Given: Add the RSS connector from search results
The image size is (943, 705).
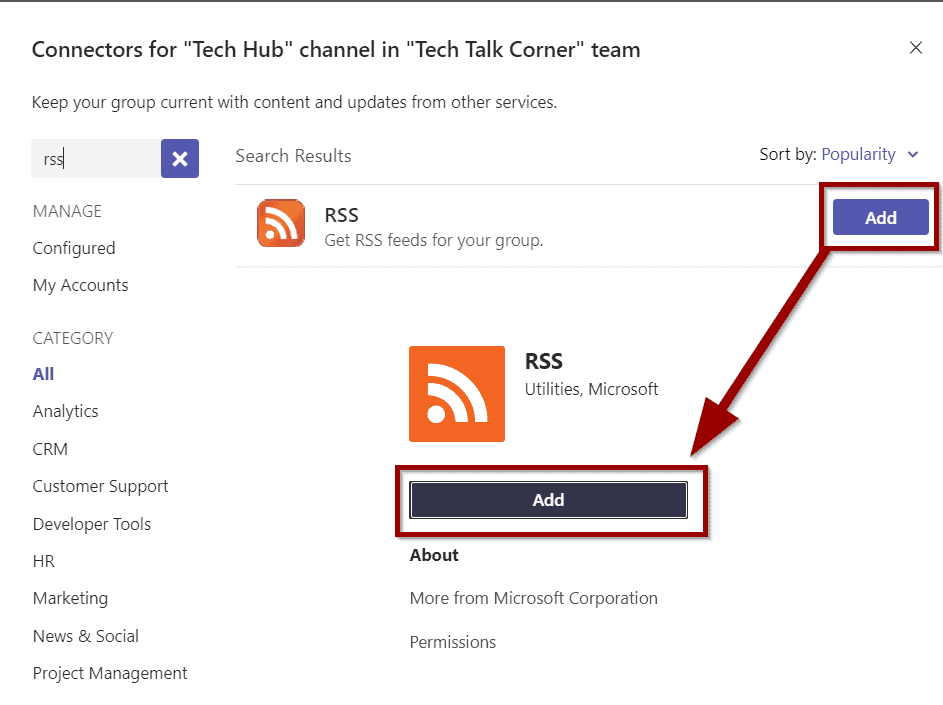Looking at the screenshot, I should (880, 217).
